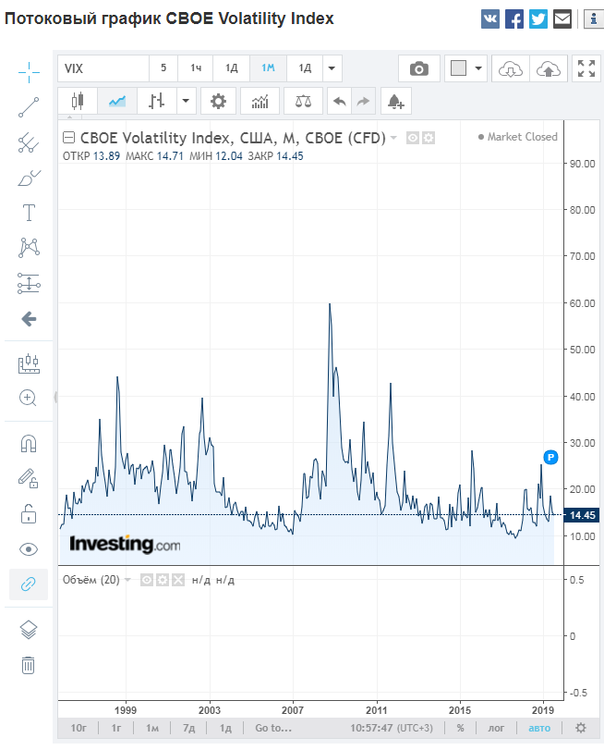Save chart layout to cloud
Screen dimensions: 604x750
tap(548, 68)
